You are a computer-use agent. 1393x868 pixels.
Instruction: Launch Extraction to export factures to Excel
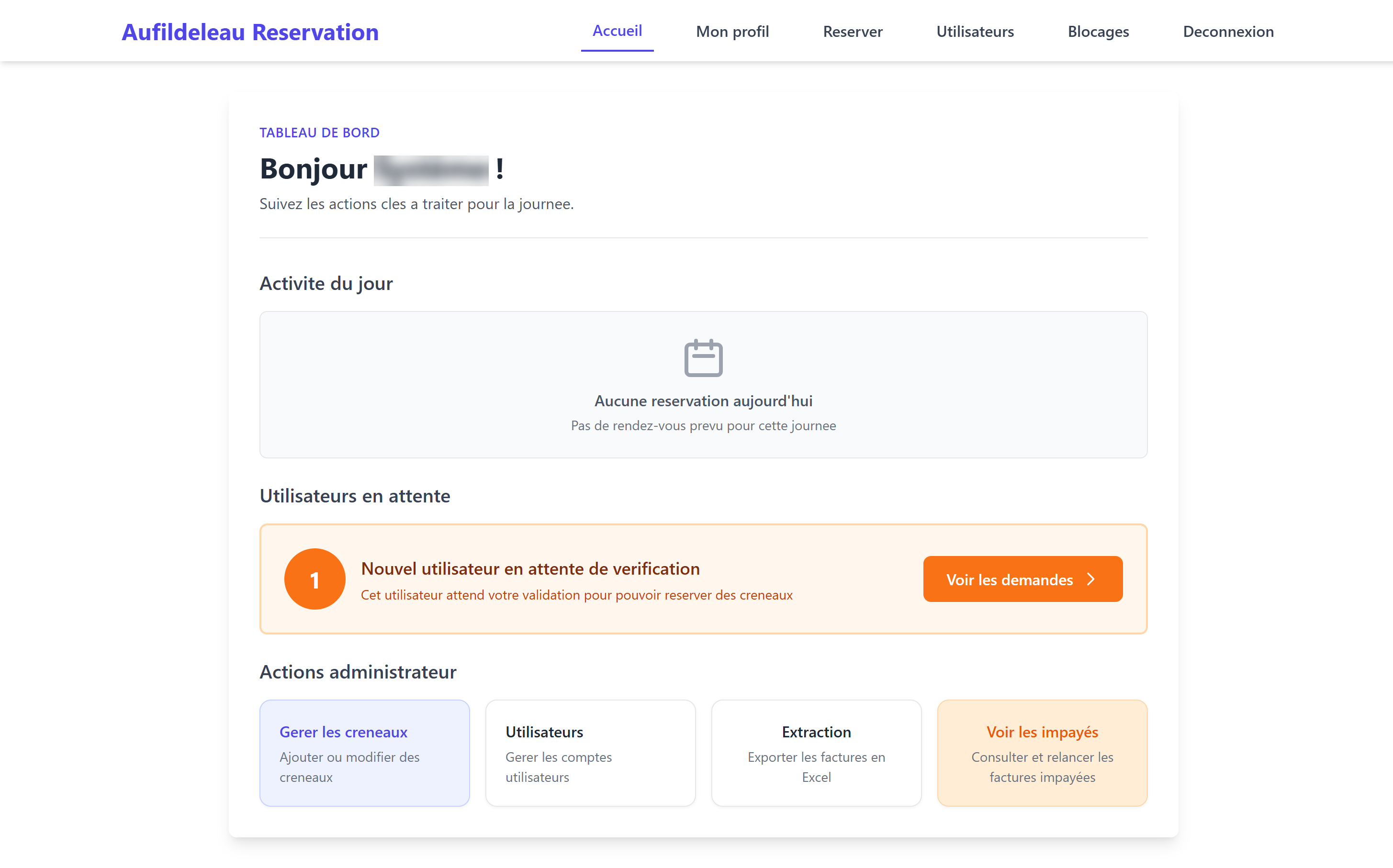tap(816, 753)
